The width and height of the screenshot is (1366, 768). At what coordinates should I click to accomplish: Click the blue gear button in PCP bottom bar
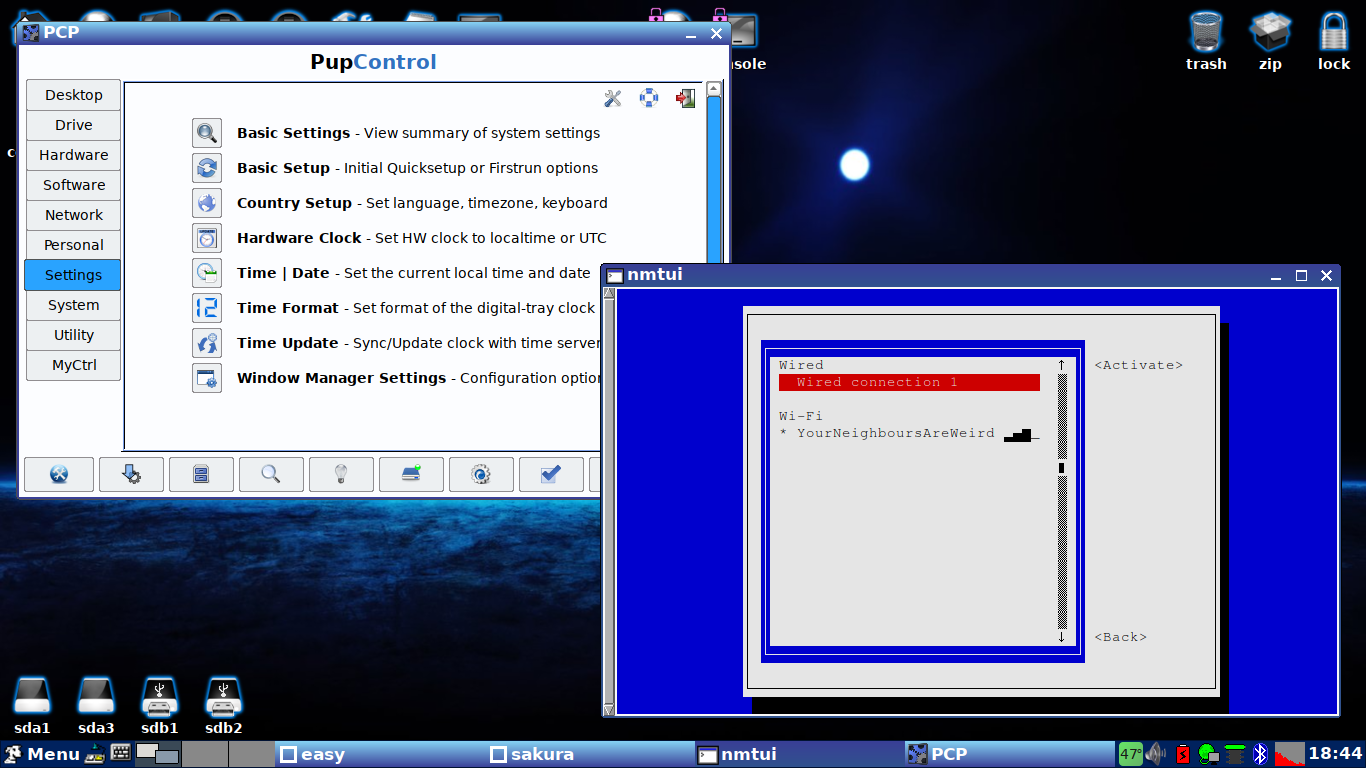481,474
